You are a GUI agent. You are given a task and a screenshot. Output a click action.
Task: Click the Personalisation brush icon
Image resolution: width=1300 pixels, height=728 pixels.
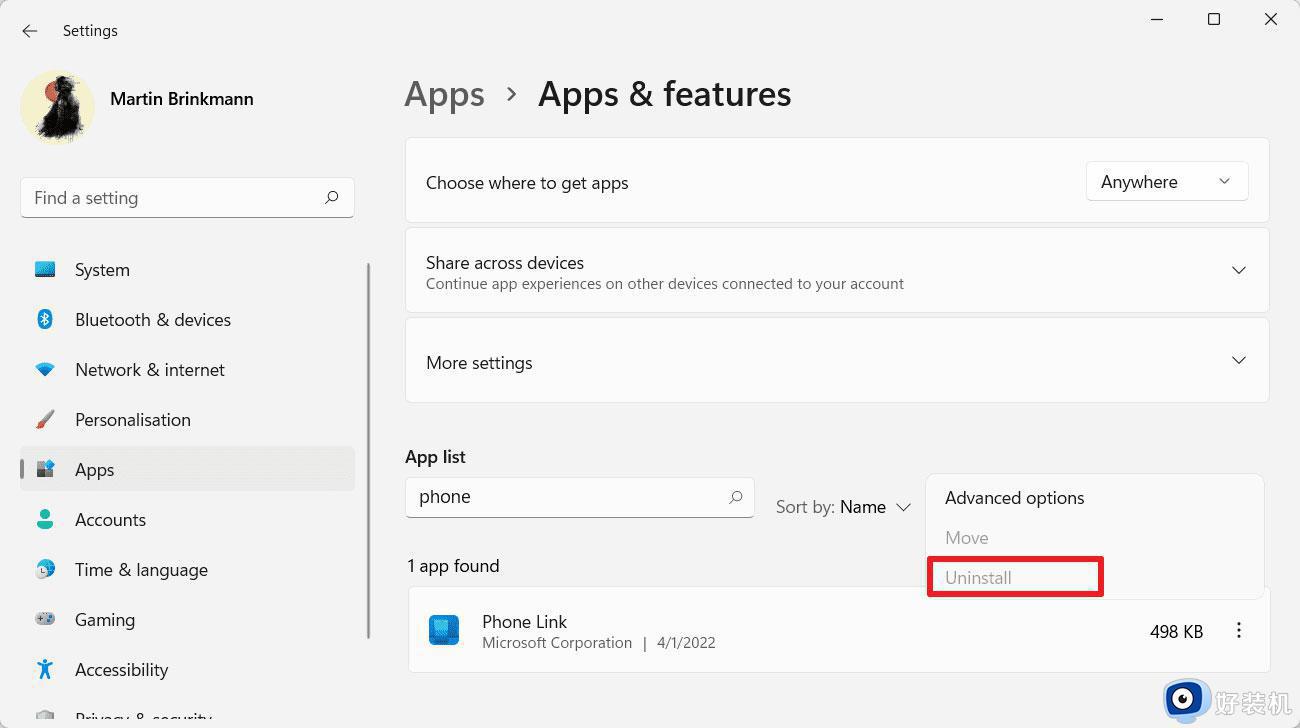pyautogui.click(x=45, y=420)
